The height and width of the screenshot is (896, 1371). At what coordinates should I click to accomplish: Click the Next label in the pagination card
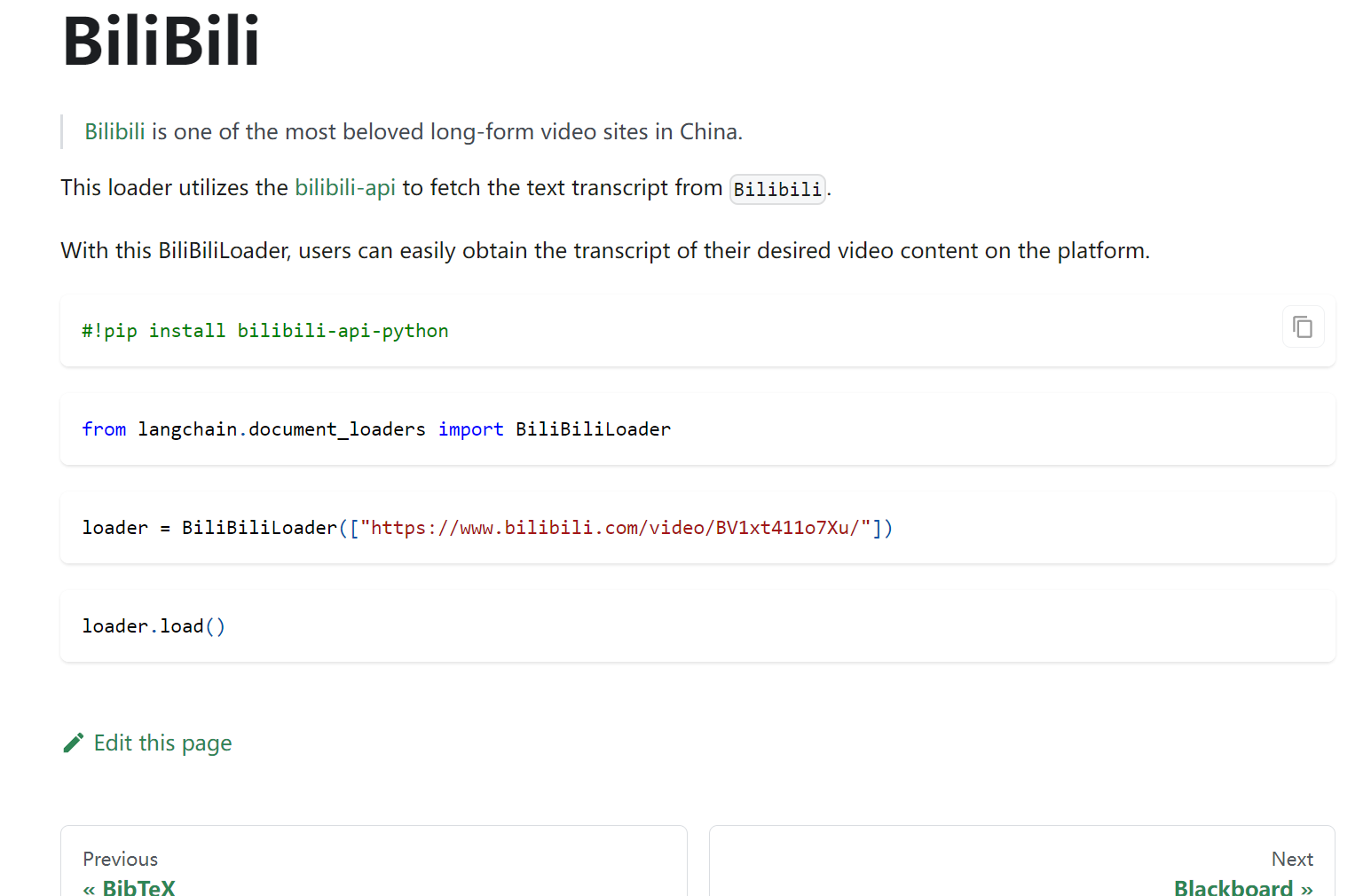pyautogui.click(x=1291, y=859)
